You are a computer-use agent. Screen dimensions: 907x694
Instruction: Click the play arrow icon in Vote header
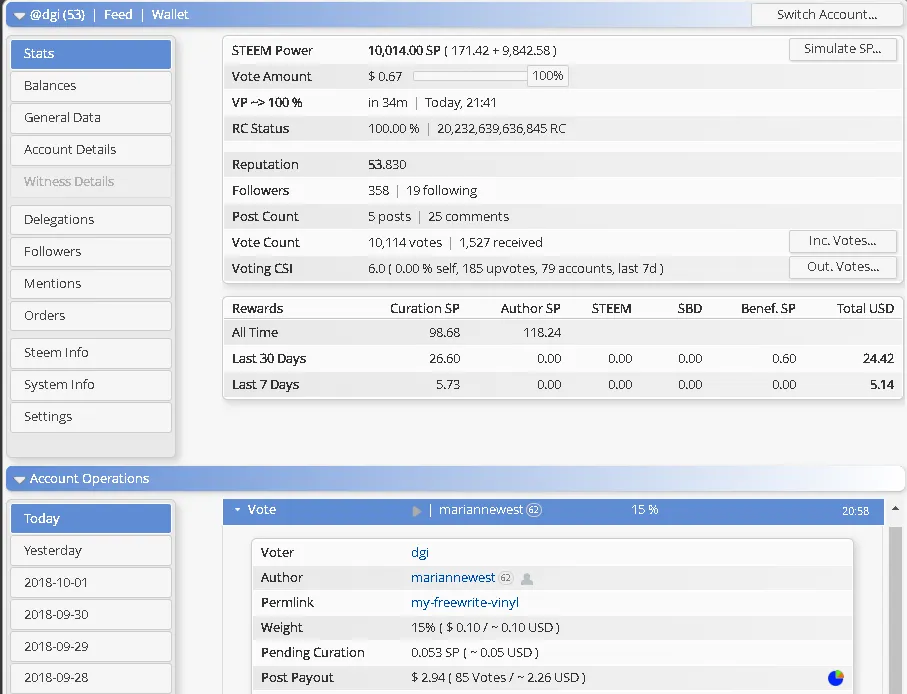click(x=416, y=511)
